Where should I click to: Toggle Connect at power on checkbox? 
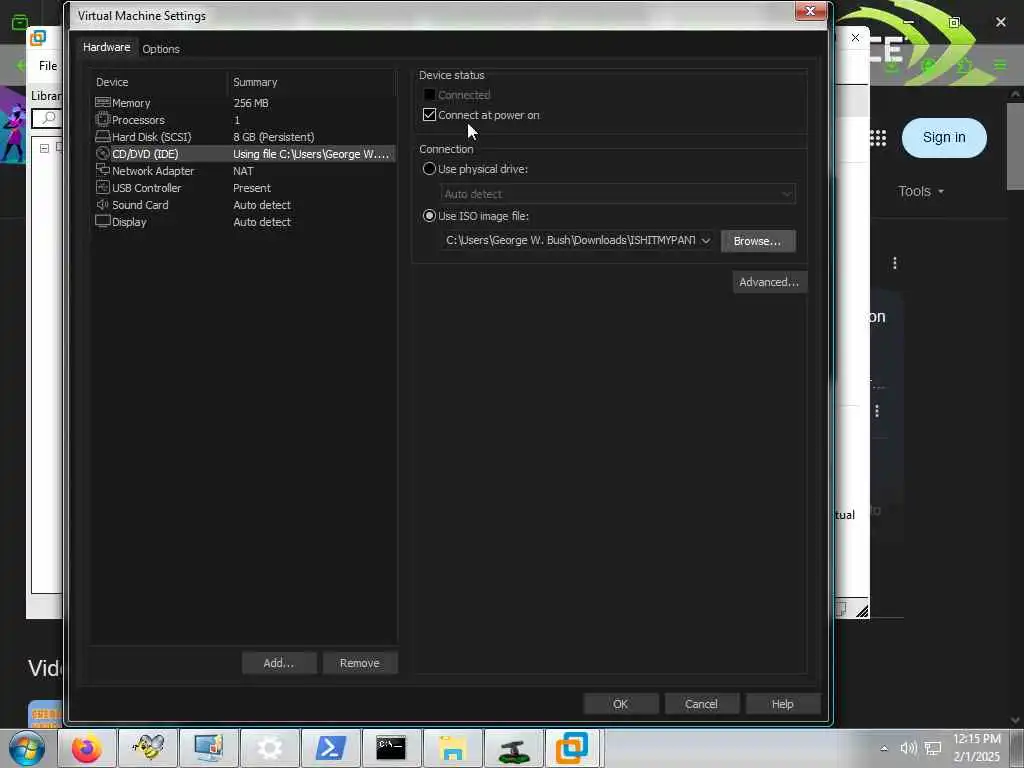point(429,115)
